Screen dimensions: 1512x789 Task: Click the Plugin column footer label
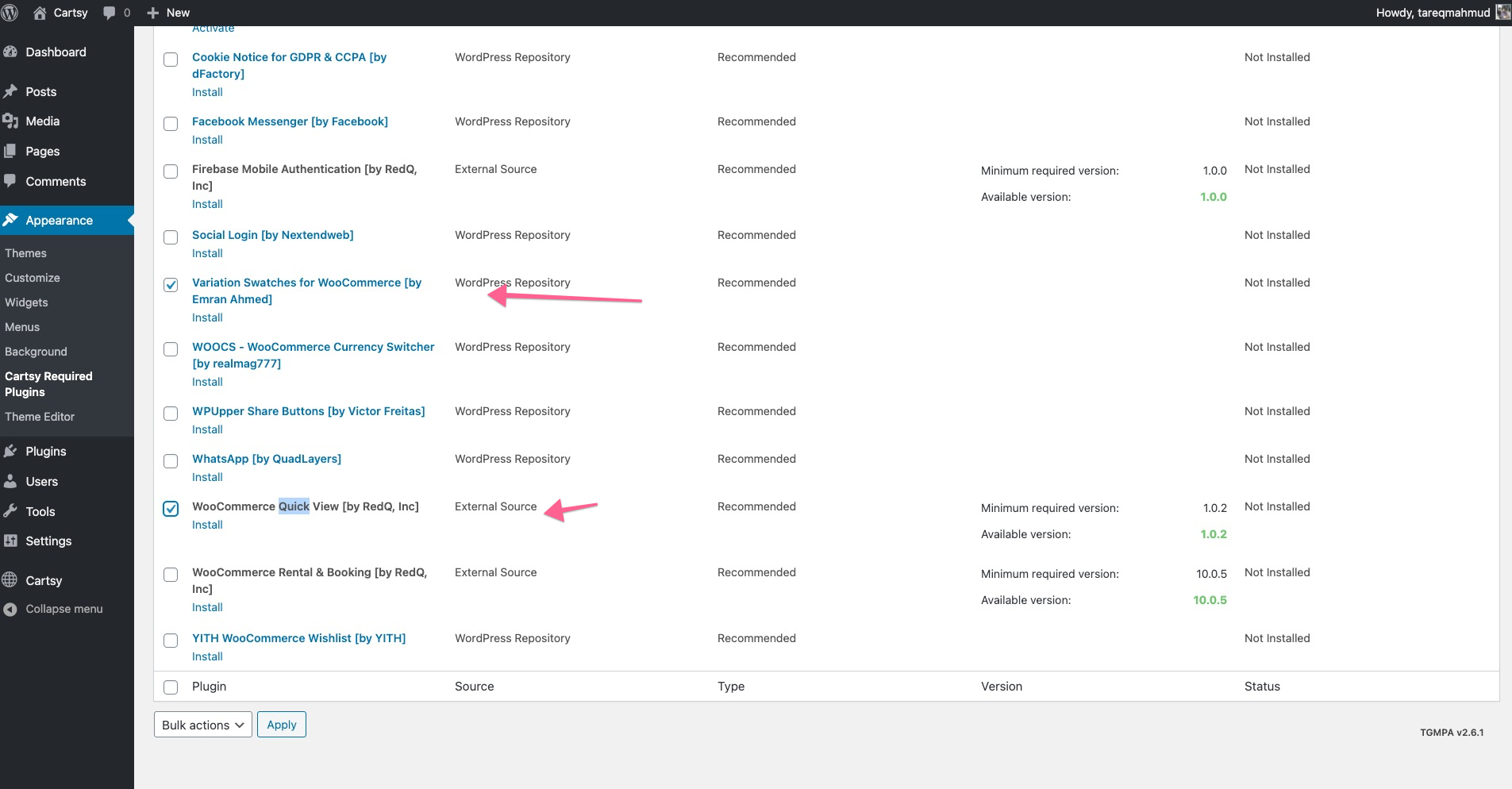[x=210, y=687]
